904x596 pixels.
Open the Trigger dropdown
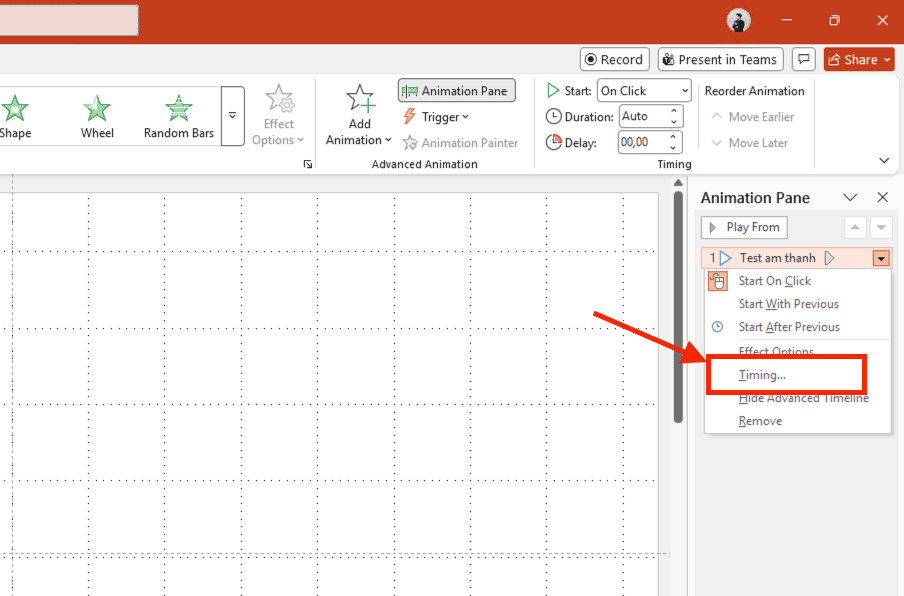tap(436, 117)
